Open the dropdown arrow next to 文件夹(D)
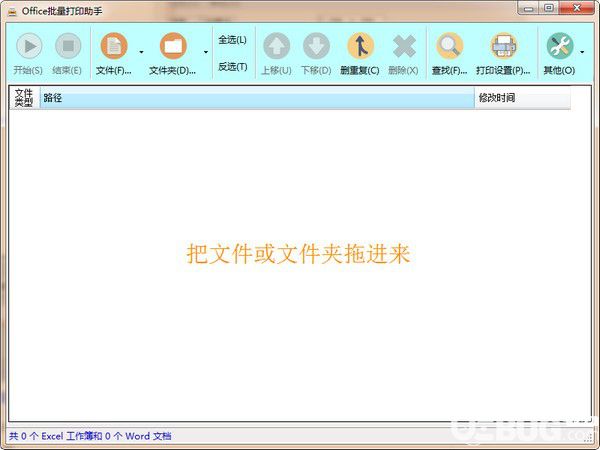This screenshot has height=450, width=600. (206, 52)
